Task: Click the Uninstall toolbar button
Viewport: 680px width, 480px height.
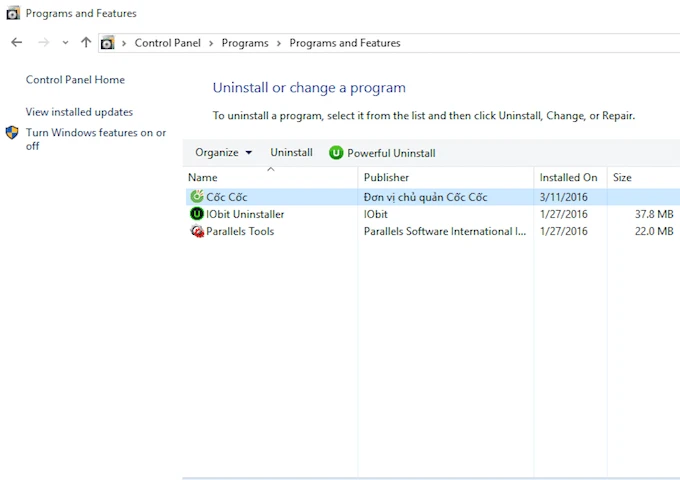Action: 291,153
